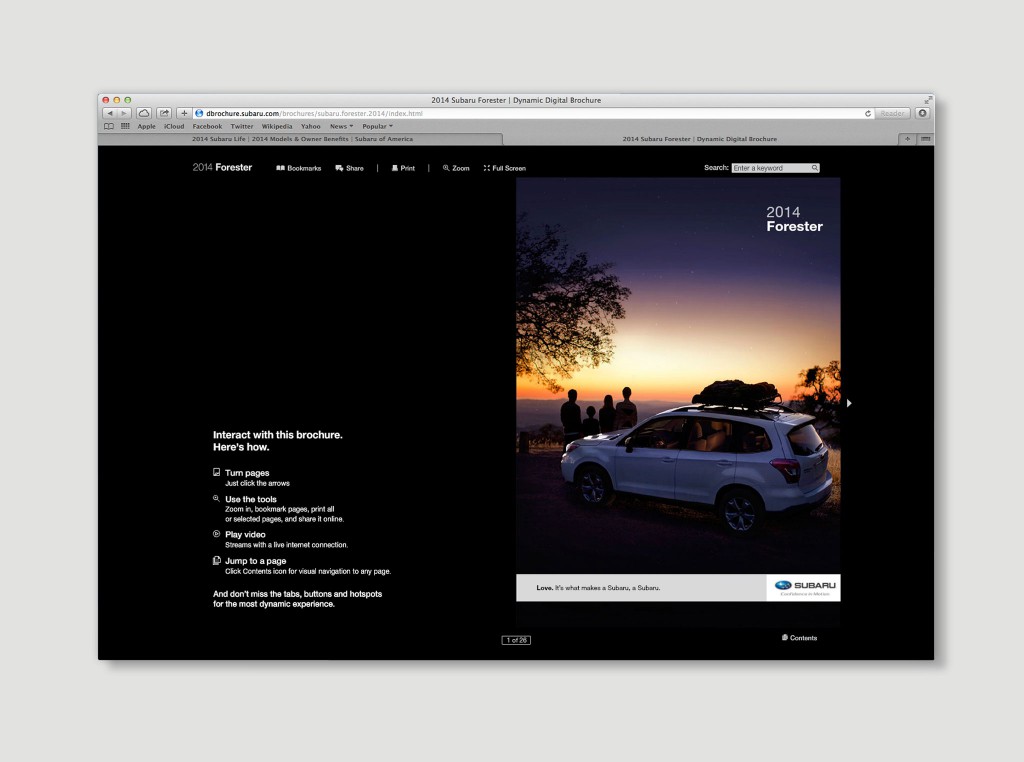This screenshot has width=1024, height=762.
Task: Go back with Safari's back arrow
Action: [x=110, y=114]
